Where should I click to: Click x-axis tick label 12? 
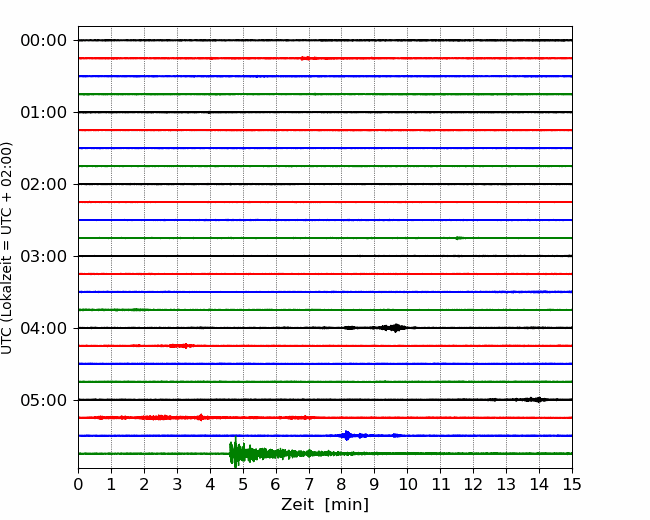point(473,484)
